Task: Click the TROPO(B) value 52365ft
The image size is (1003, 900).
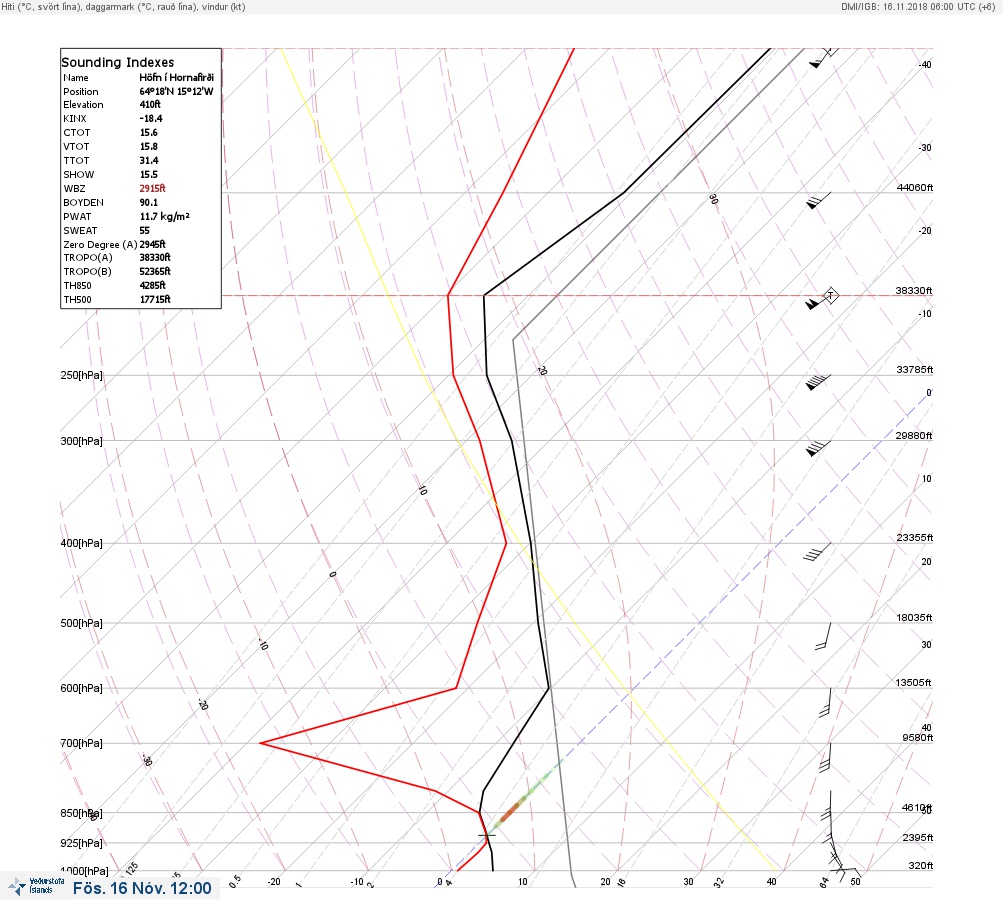Action: click(x=155, y=271)
